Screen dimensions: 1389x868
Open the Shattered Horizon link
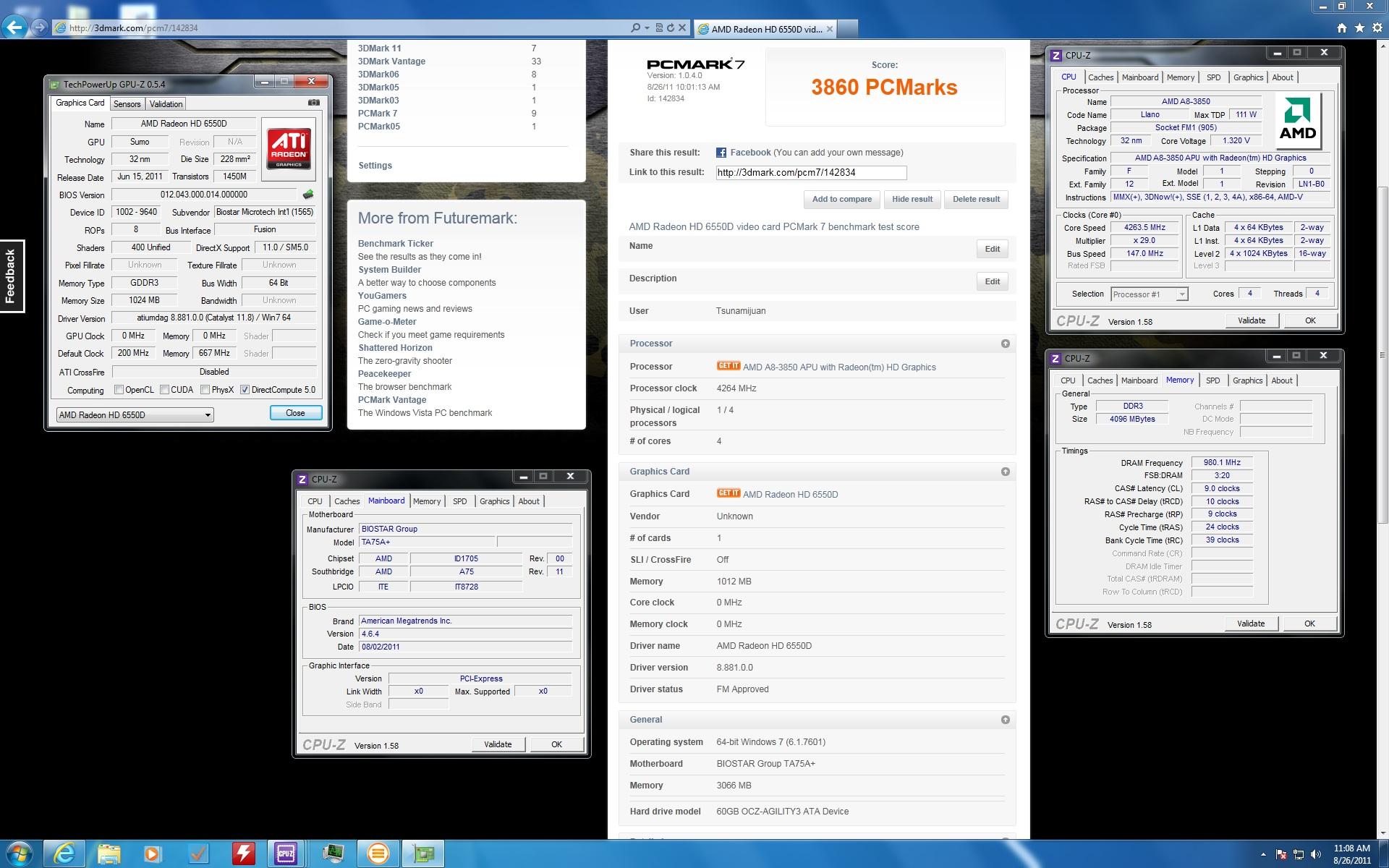[395, 348]
